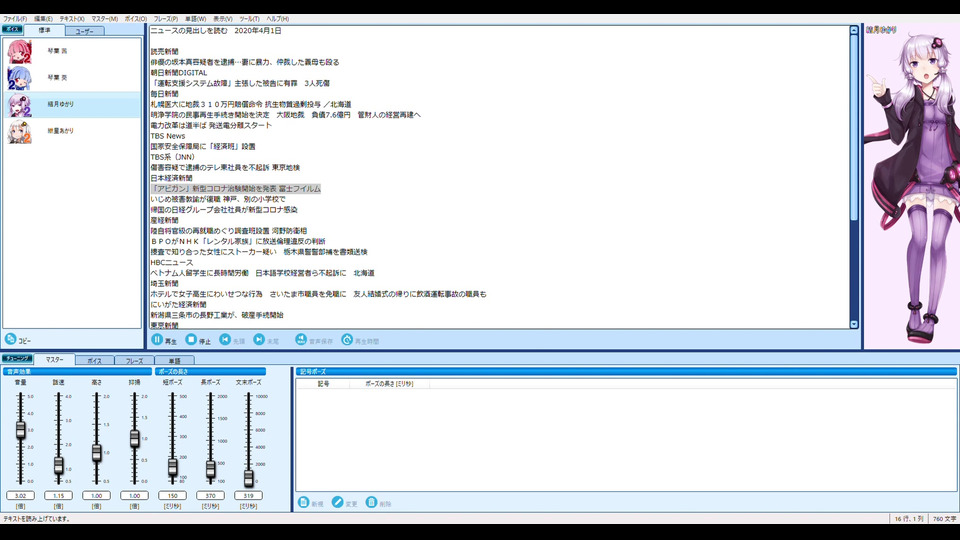960x540 pixels.
Task: Open the ツール(T) menu
Action: pos(249,19)
